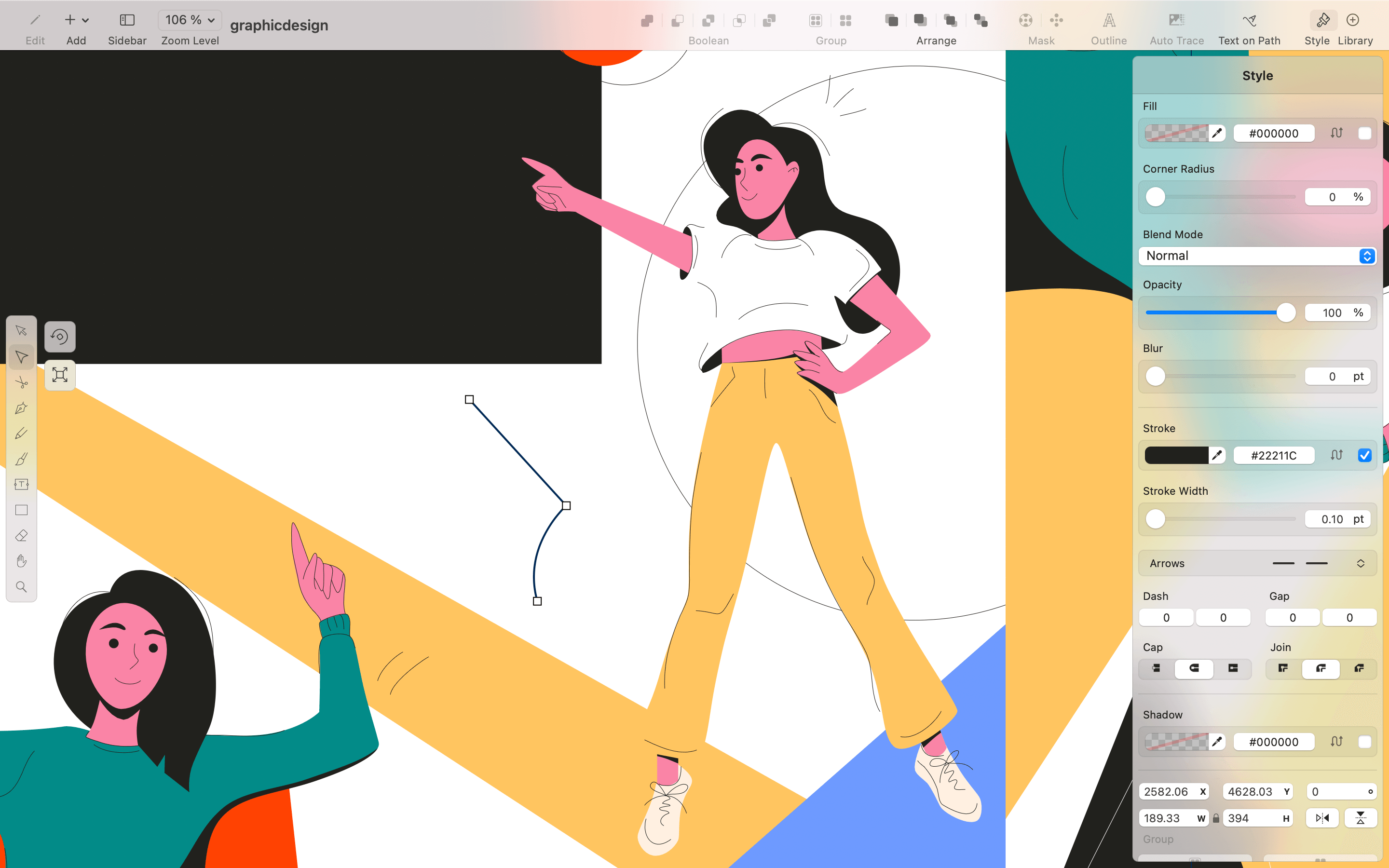Open Fill color options button
The height and width of the screenshot is (868, 1389).
(x=1336, y=133)
